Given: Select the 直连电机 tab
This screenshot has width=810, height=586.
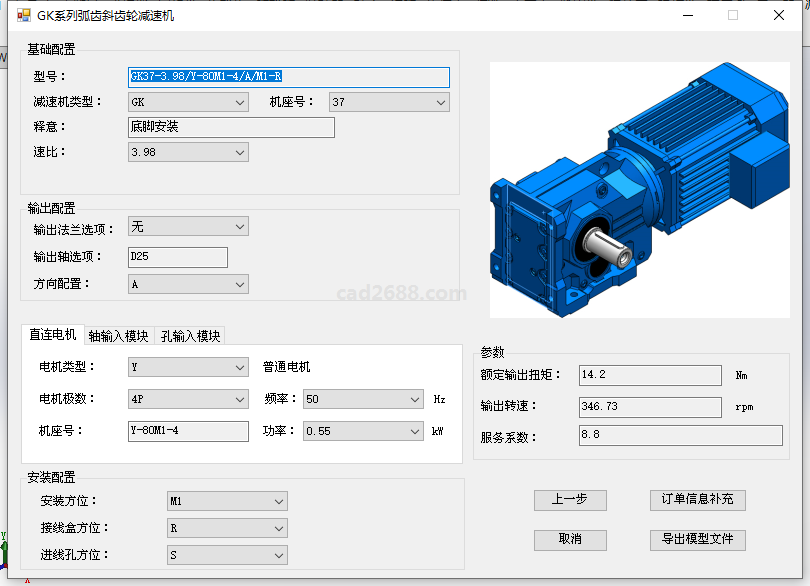Looking at the screenshot, I should pos(52,334).
